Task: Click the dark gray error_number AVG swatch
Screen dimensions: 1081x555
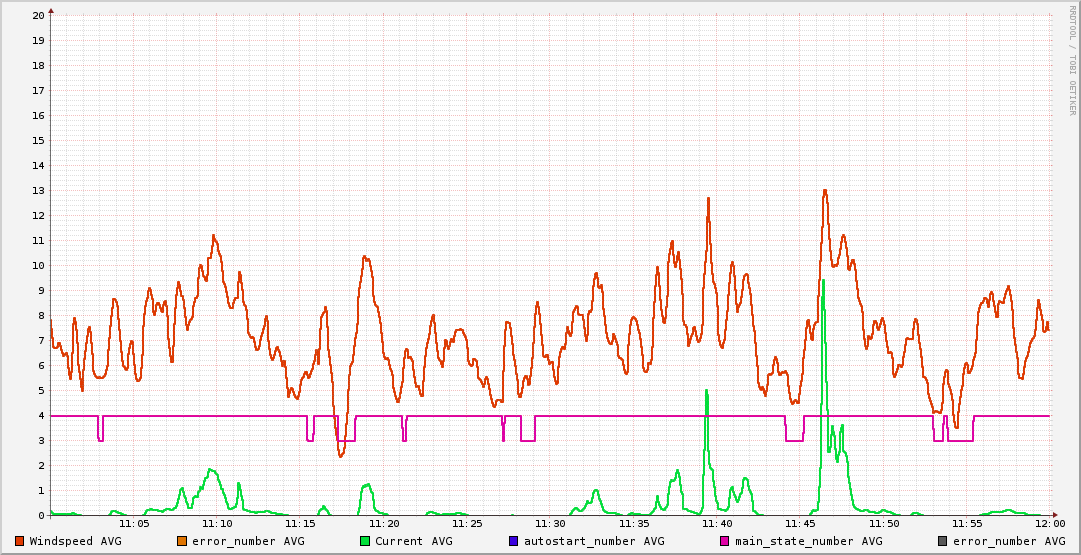Action: click(x=943, y=541)
